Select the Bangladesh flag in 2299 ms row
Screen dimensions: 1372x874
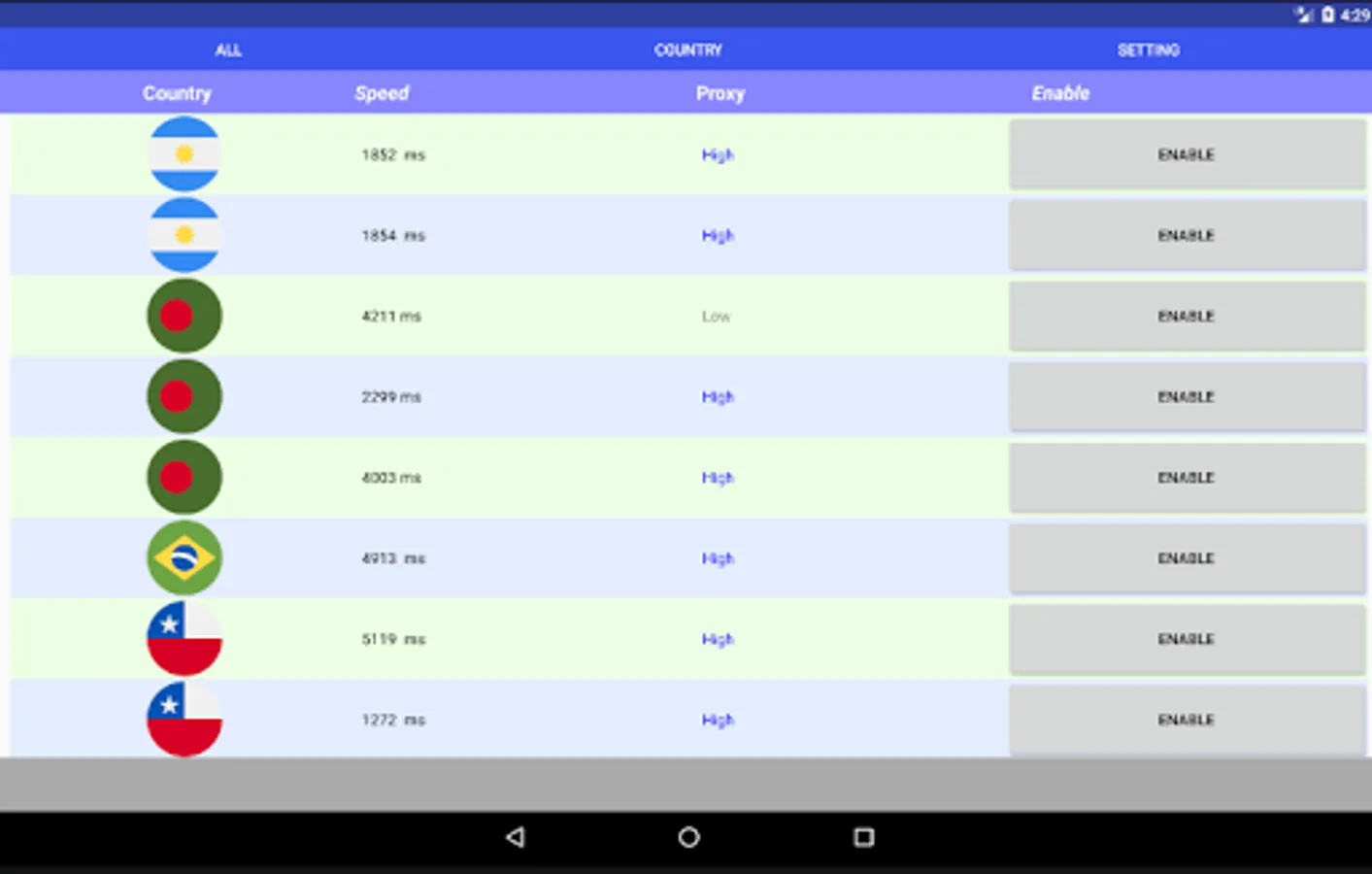tap(184, 396)
